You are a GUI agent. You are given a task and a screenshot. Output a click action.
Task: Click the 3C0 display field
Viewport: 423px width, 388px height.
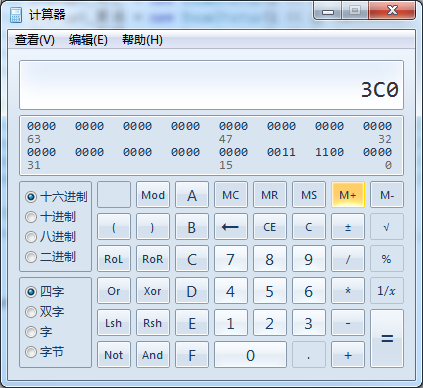pos(211,85)
